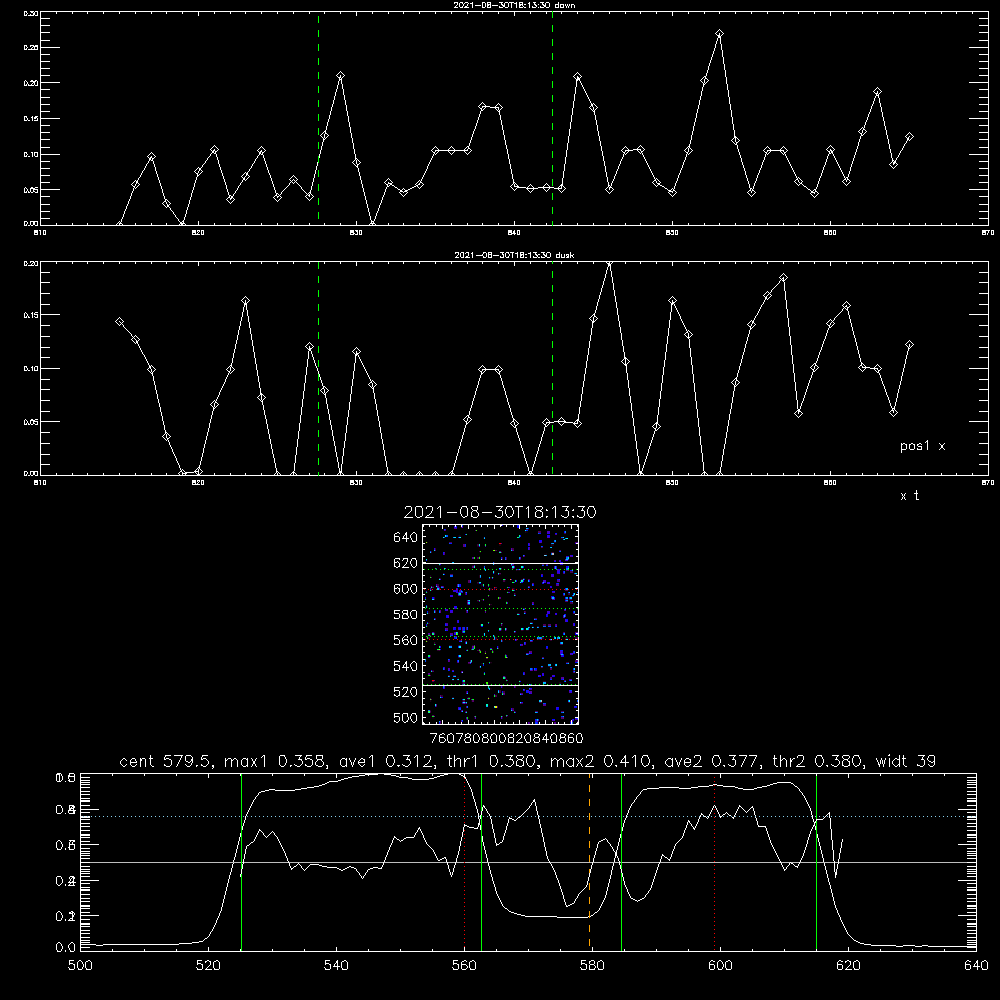Open the scattered-pixel detector image panel
The image size is (1000, 1000).
pos(500,624)
